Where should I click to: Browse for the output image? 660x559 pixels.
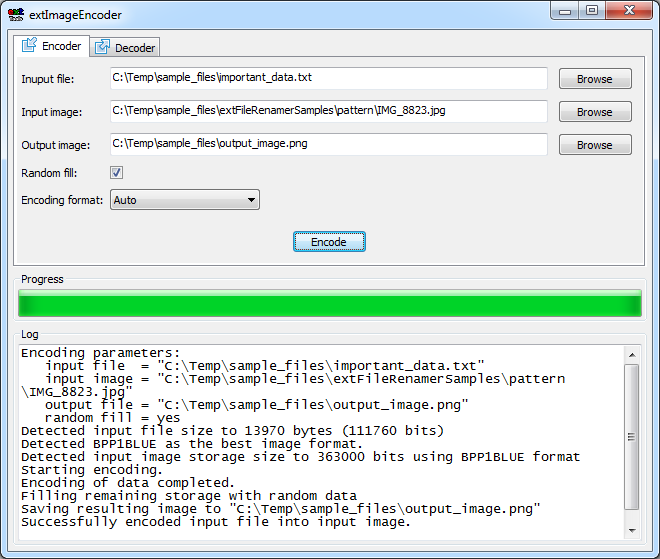coord(594,145)
